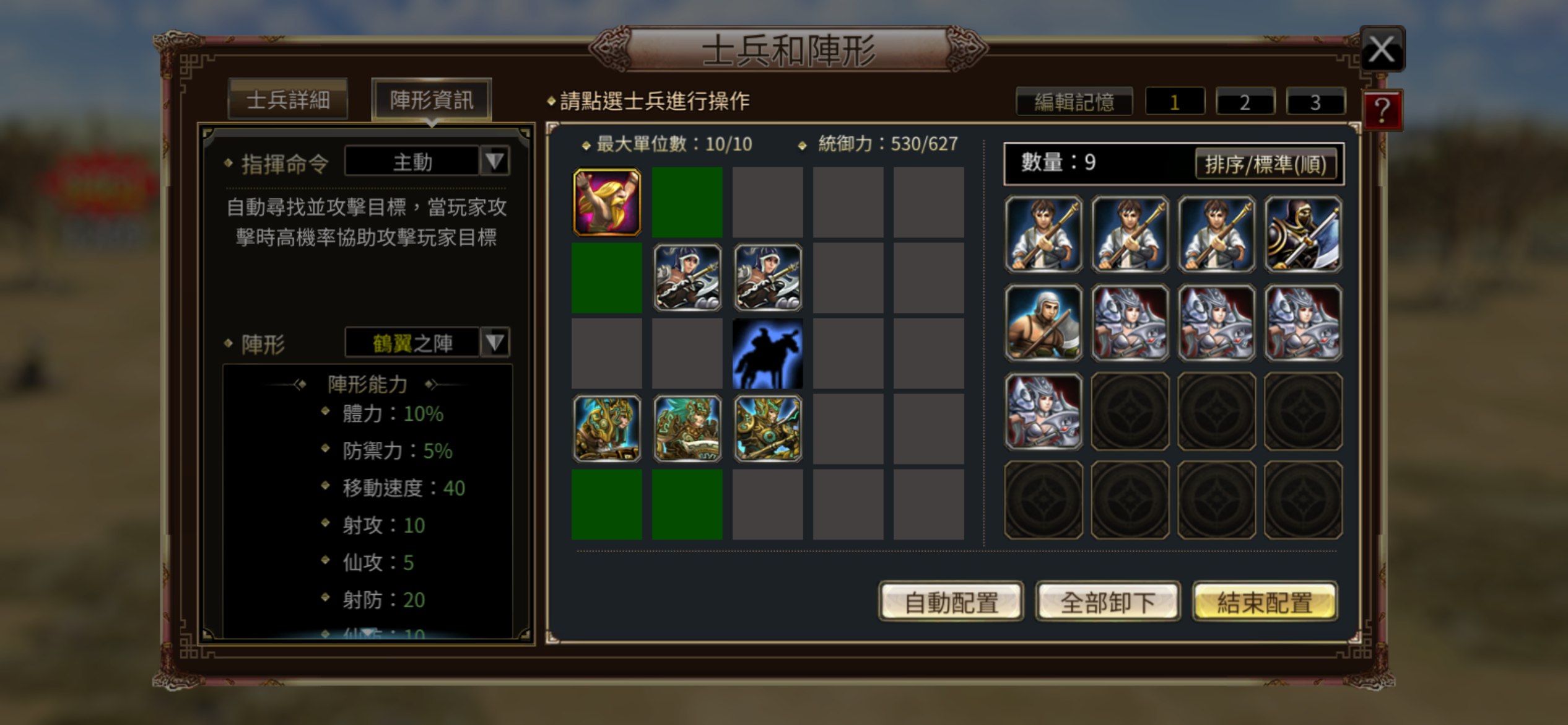Click 全部卸下 to remove all units
The height and width of the screenshot is (725, 1568).
(1108, 602)
